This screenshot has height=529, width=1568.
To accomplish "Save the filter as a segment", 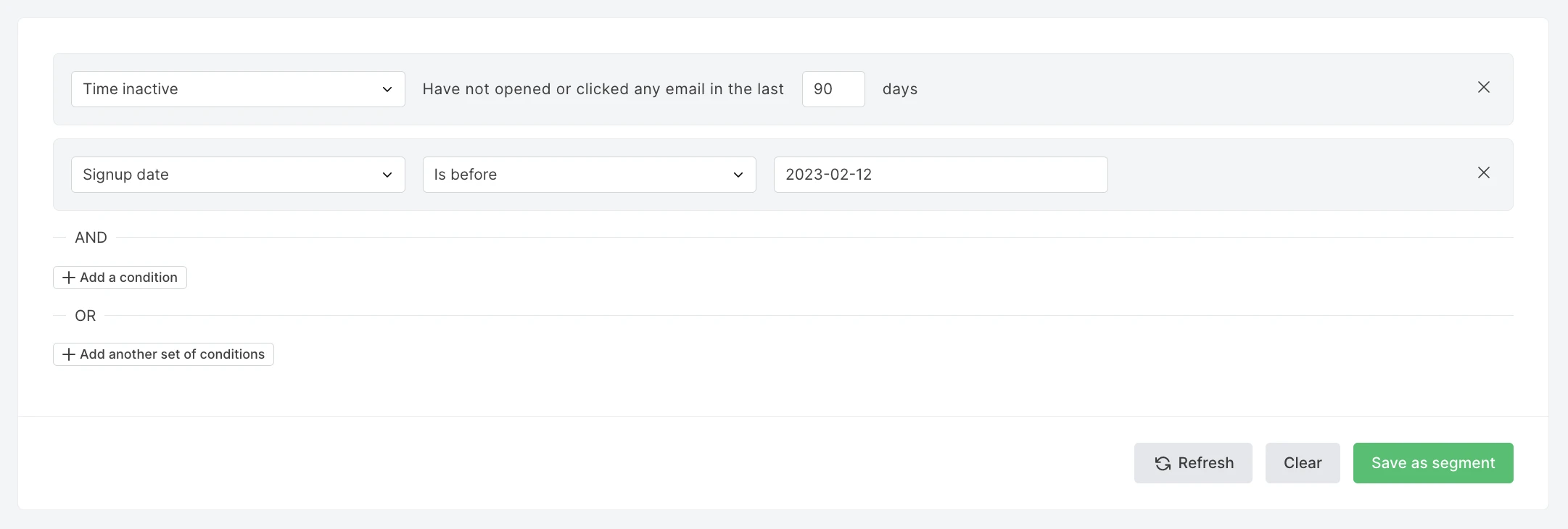I will coord(1432,463).
